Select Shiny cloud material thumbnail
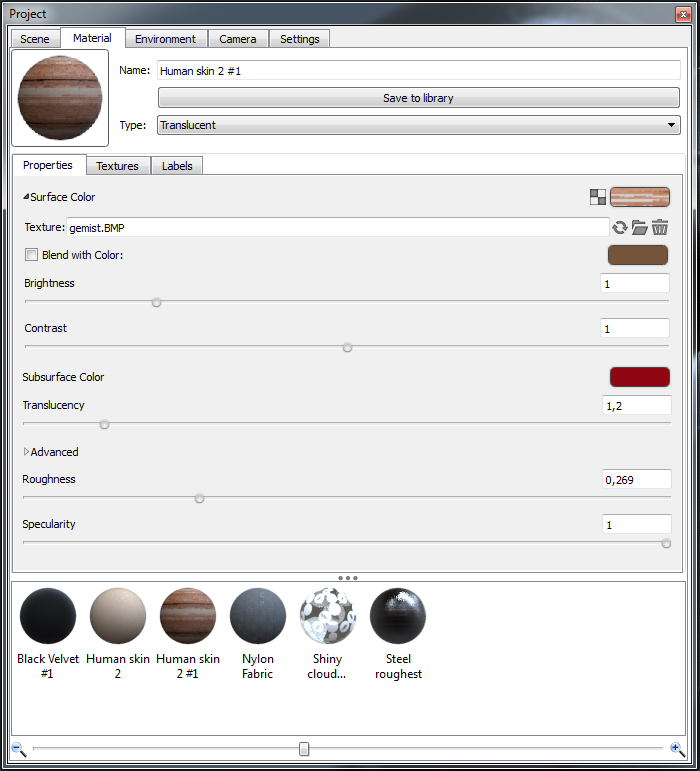This screenshot has height=771, width=700. coord(327,615)
